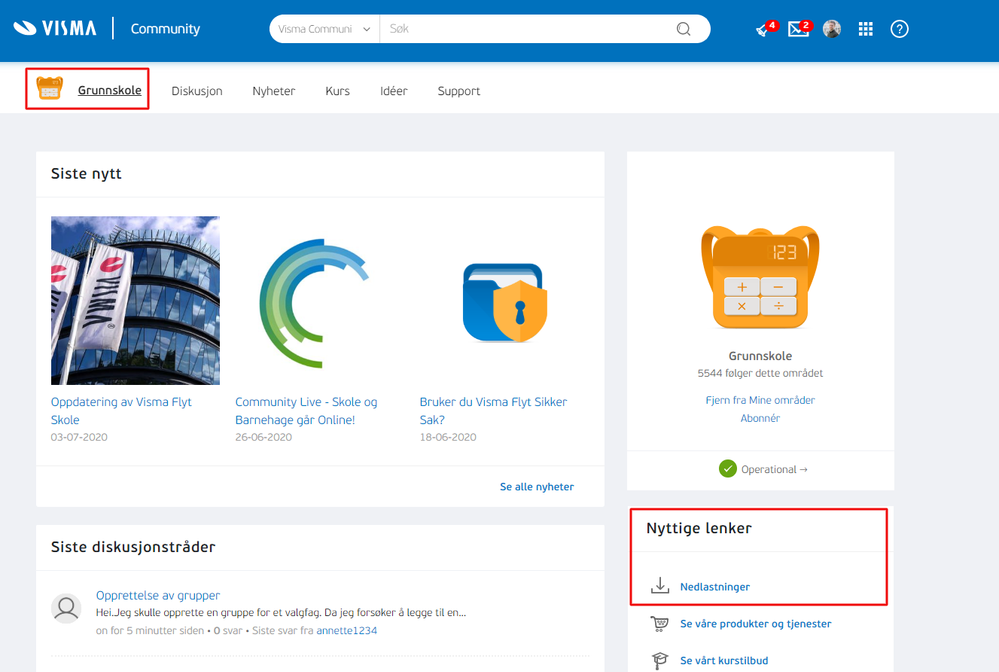Open Bruker du Visma Flyt Sikker Sak article
This screenshot has height=672, width=999.
pos(493,411)
